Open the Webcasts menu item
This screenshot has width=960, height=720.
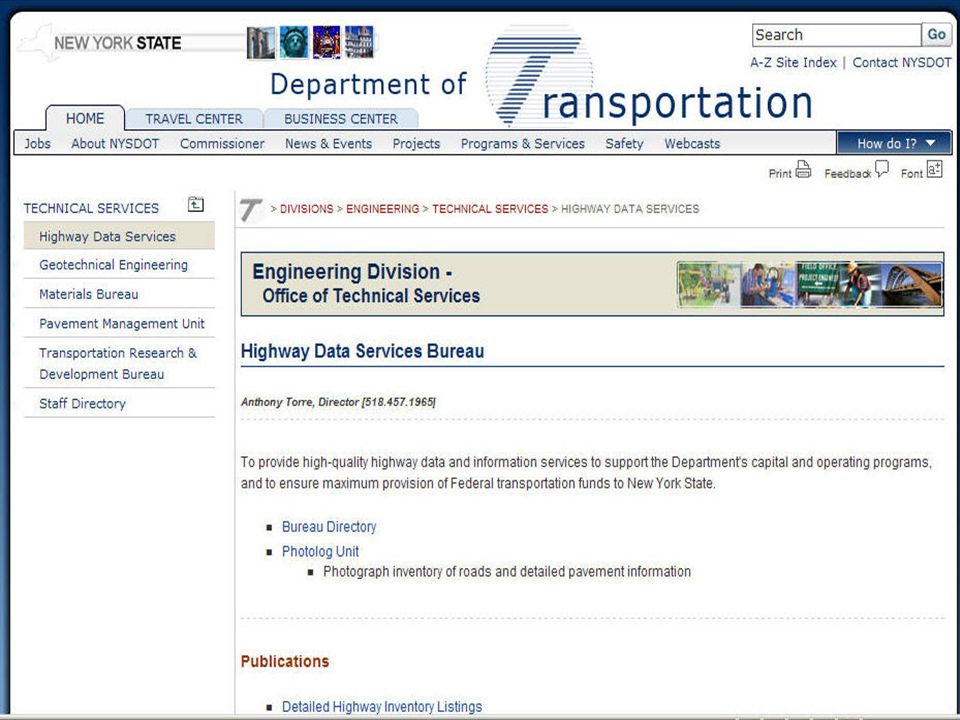[x=692, y=143]
